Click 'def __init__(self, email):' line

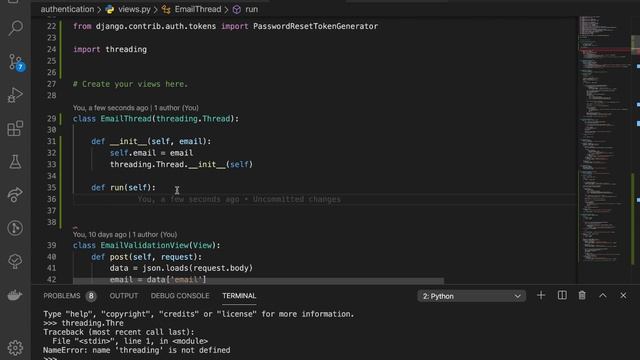point(151,141)
